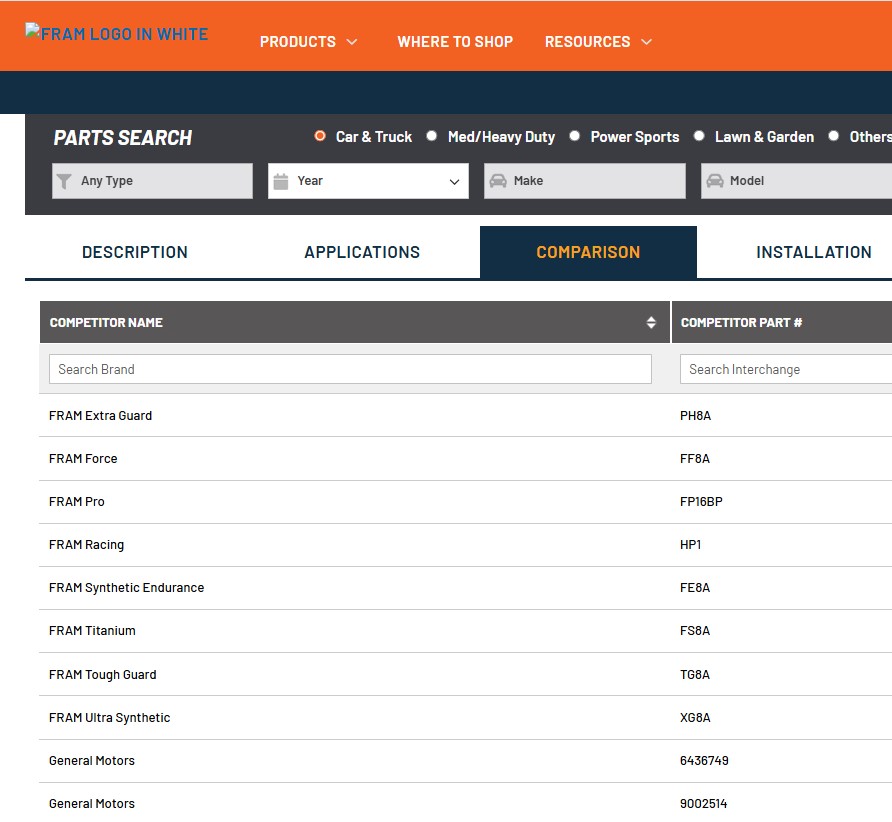
Task: Click the car icon in Model field
Action: 715,181
